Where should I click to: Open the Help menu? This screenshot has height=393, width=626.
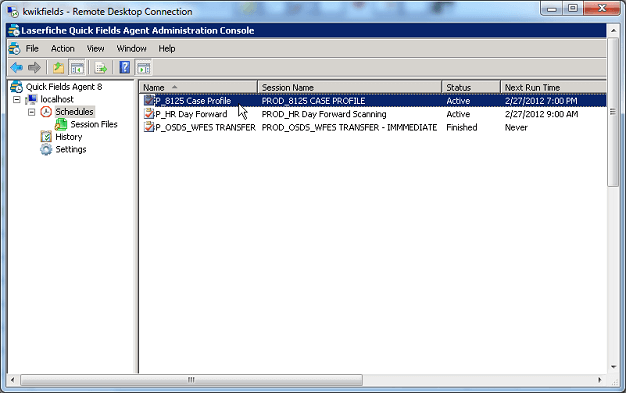[166, 48]
